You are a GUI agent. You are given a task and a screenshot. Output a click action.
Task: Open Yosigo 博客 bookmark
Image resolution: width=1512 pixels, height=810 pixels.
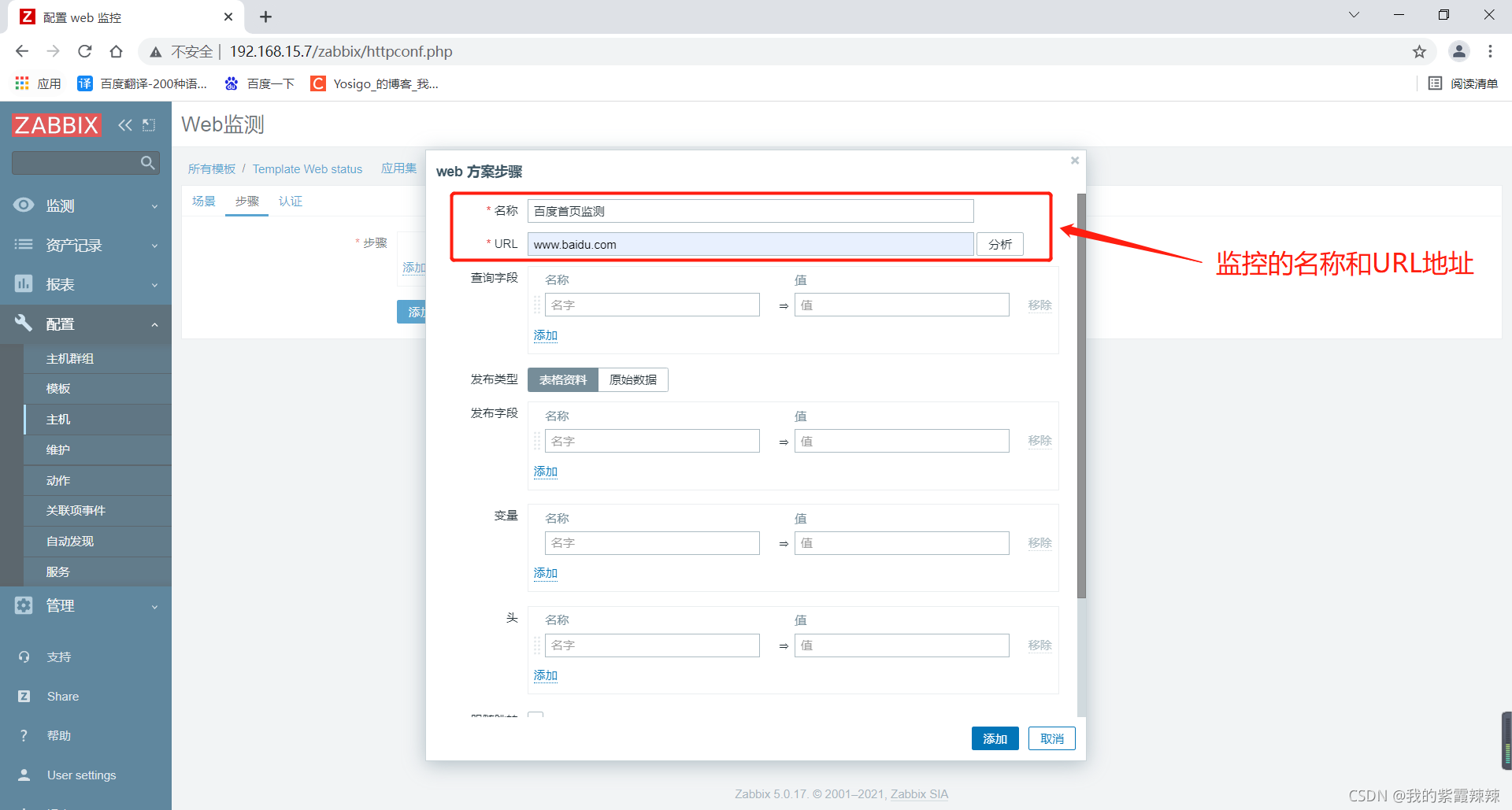point(375,83)
